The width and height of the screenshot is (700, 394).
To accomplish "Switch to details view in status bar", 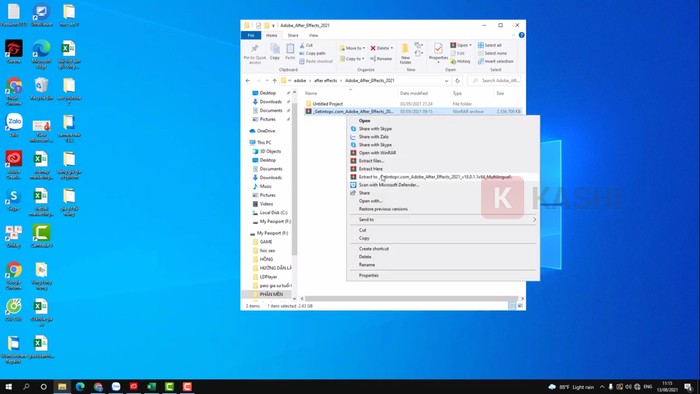I will pyautogui.click(x=512, y=306).
